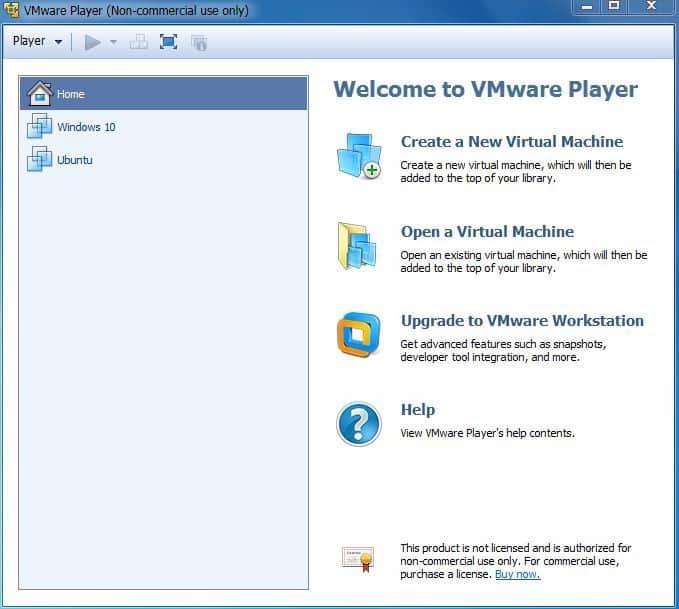Select Home in the library list
Screen dimensions: 679x609
coord(164,94)
